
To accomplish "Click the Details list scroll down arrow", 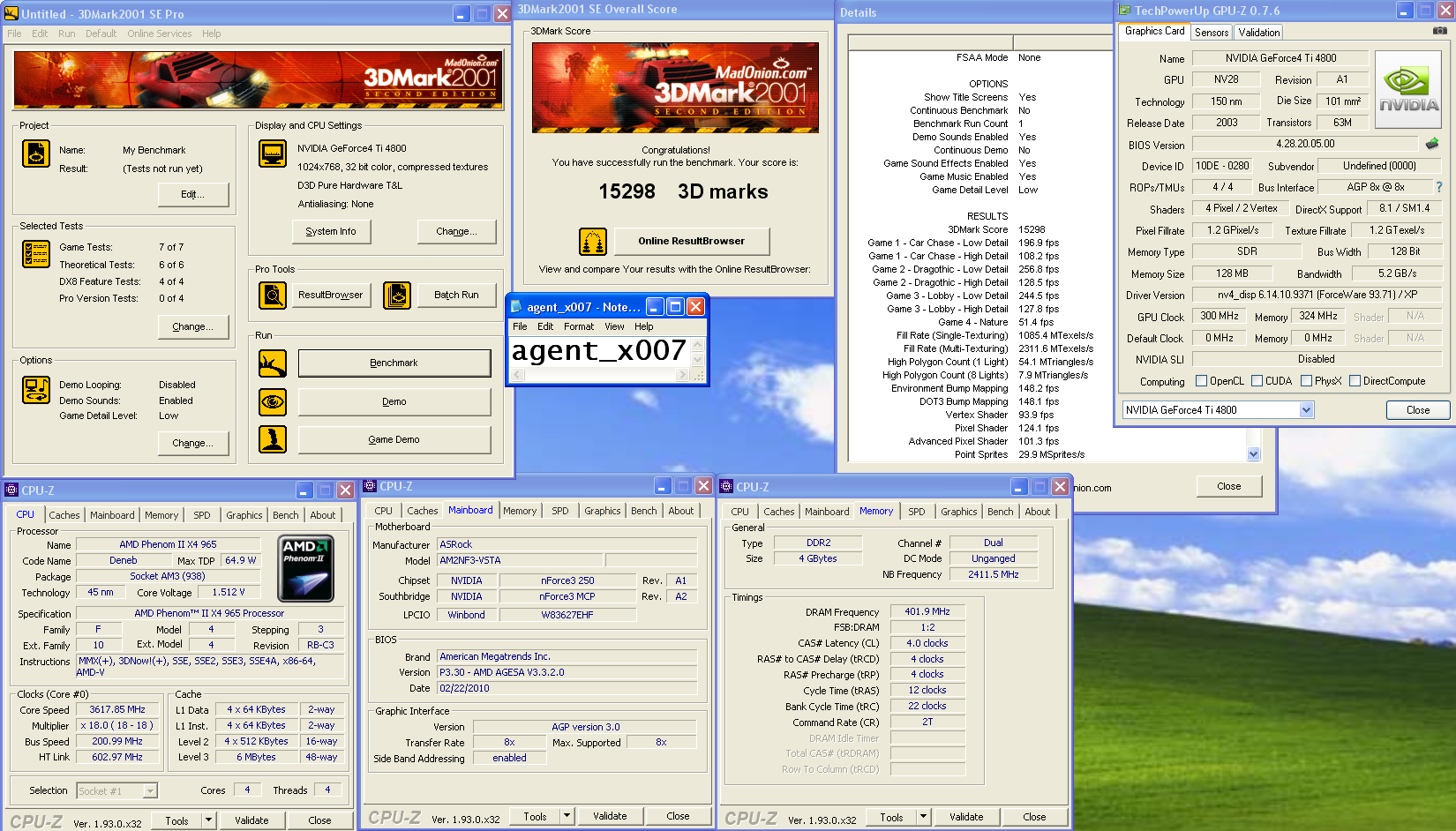I will click(1254, 454).
